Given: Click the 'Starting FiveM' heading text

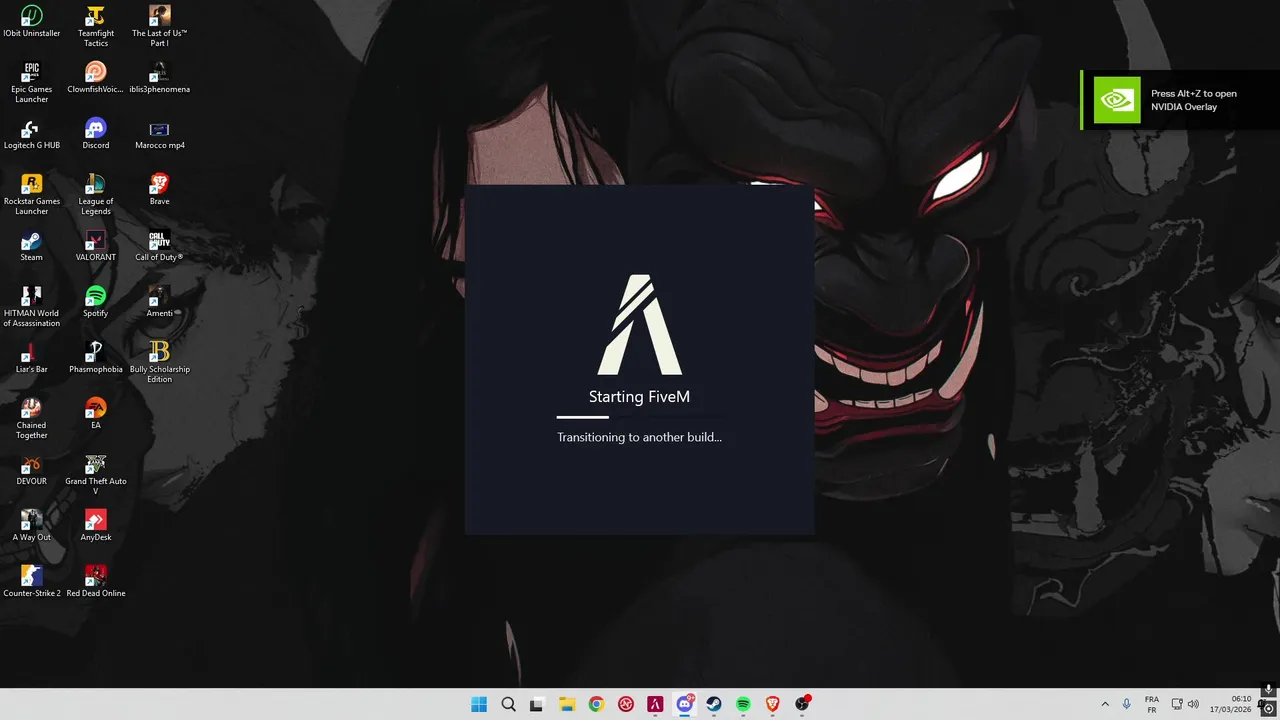Looking at the screenshot, I should click(639, 397).
